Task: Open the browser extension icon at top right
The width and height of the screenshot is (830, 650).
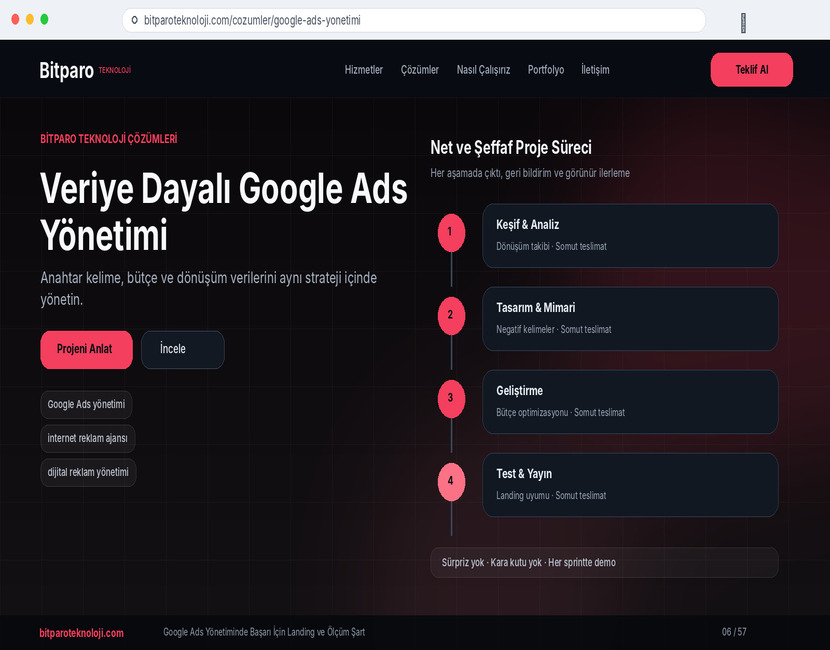Action: coord(743,23)
